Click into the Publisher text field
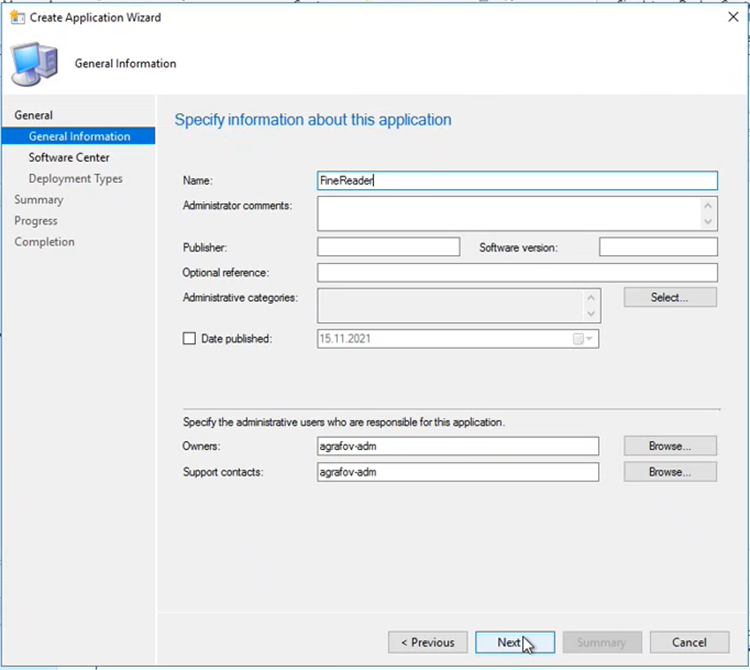Image resolution: width=750 pixels, height=670 pixels. [x=388, y=247]
